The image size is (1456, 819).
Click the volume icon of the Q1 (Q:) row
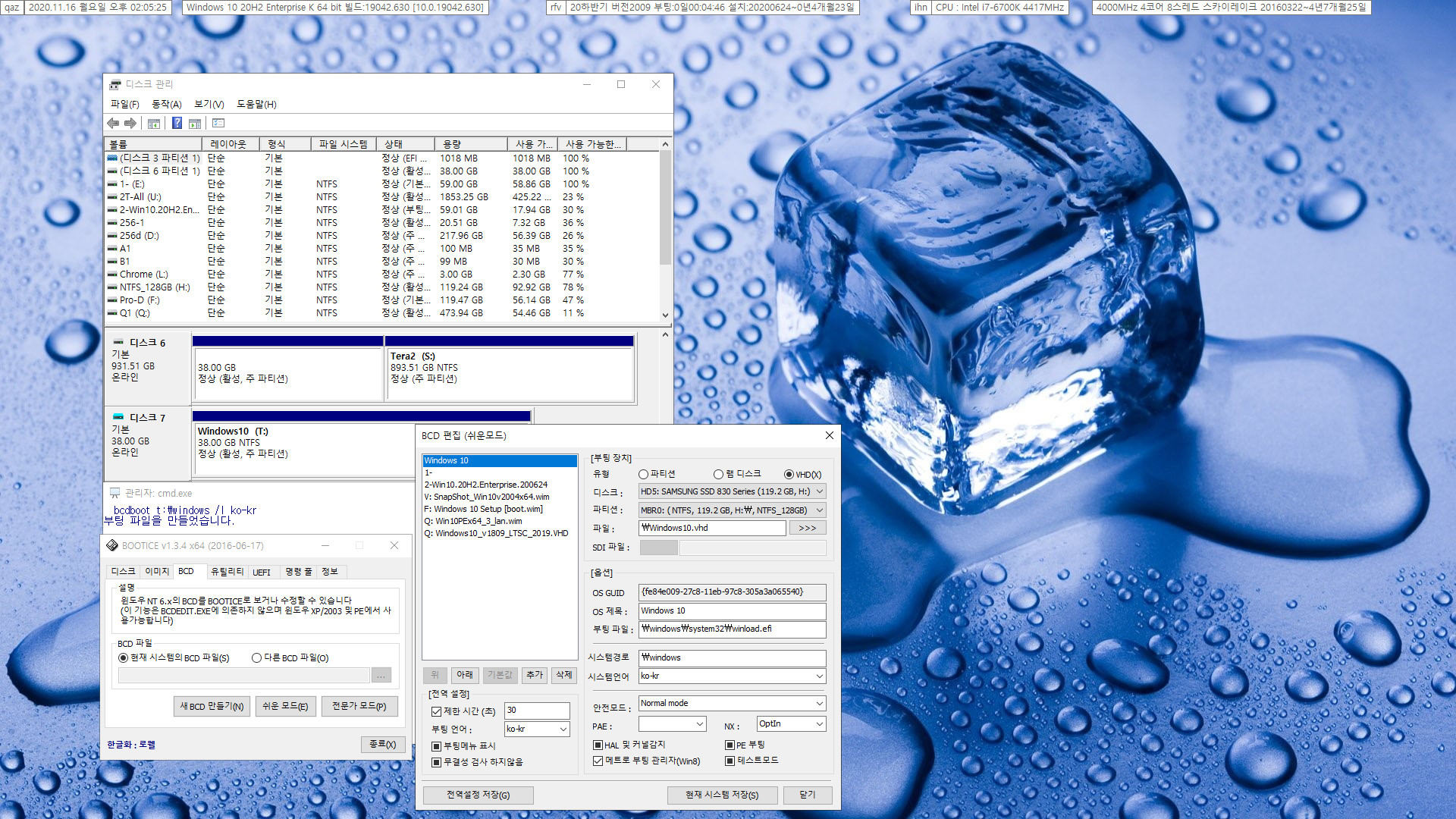[x=112, y=313]
